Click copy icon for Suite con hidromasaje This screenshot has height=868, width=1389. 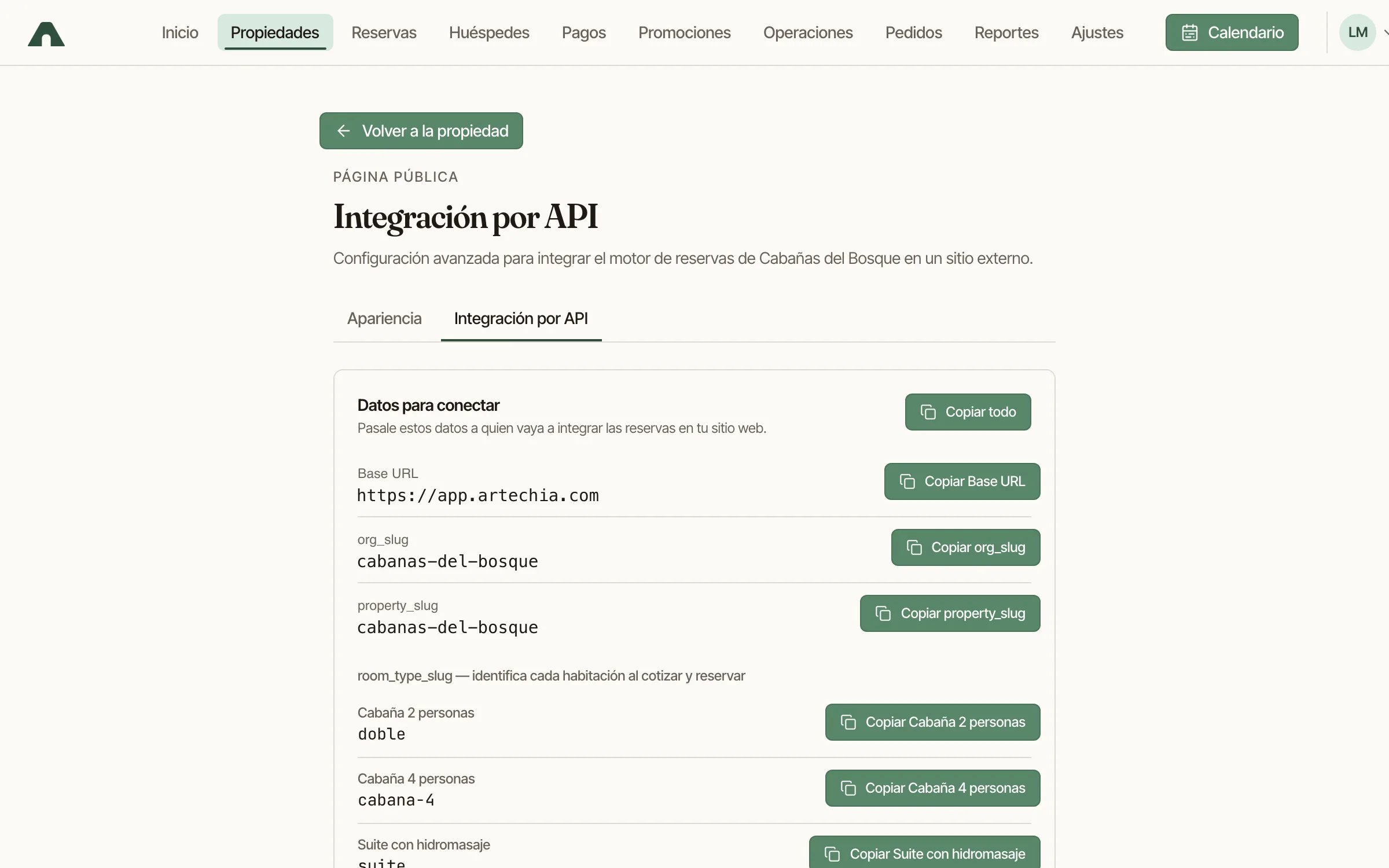pos(832,854)
